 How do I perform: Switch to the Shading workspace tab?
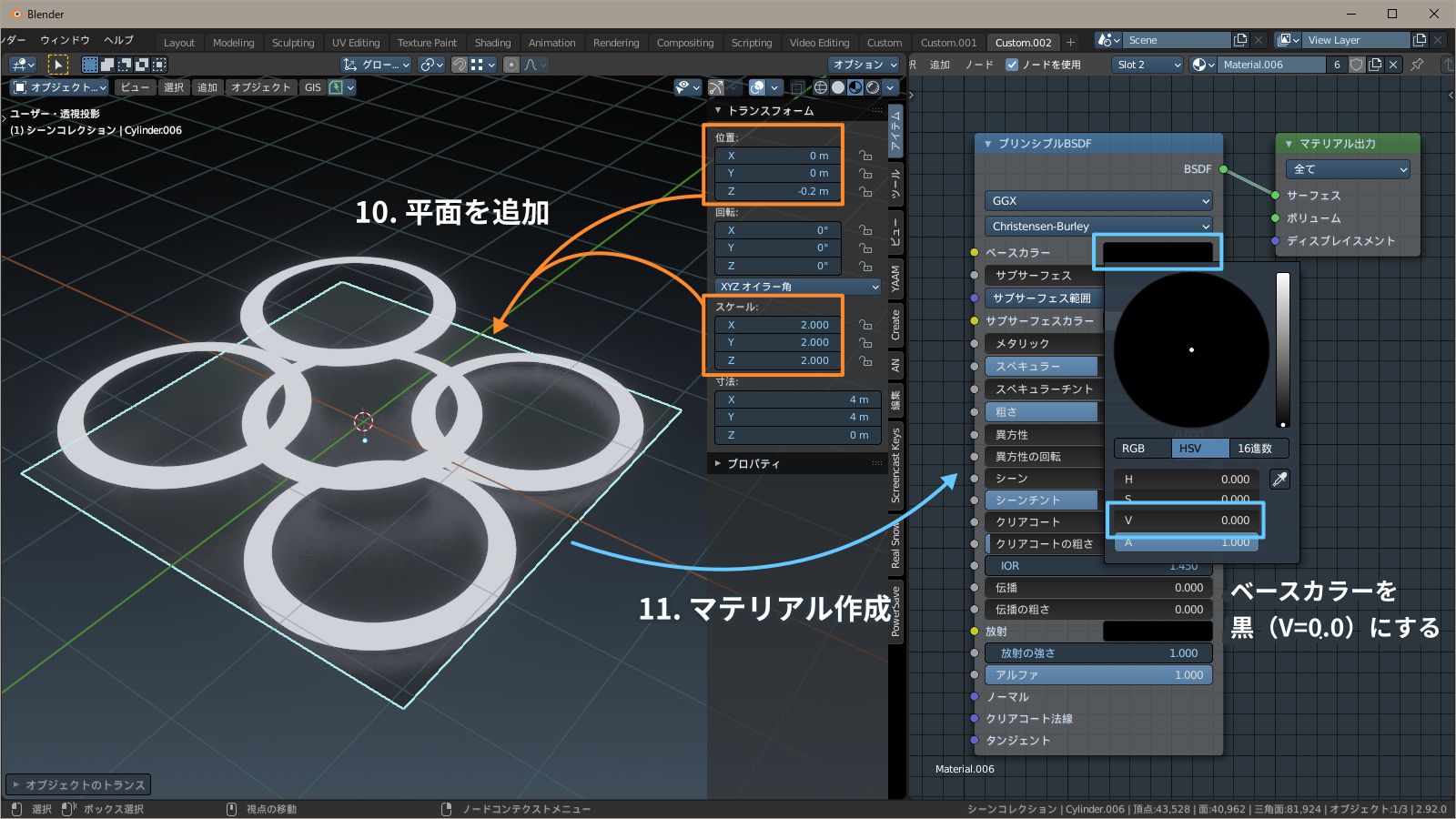click(492, 42)
